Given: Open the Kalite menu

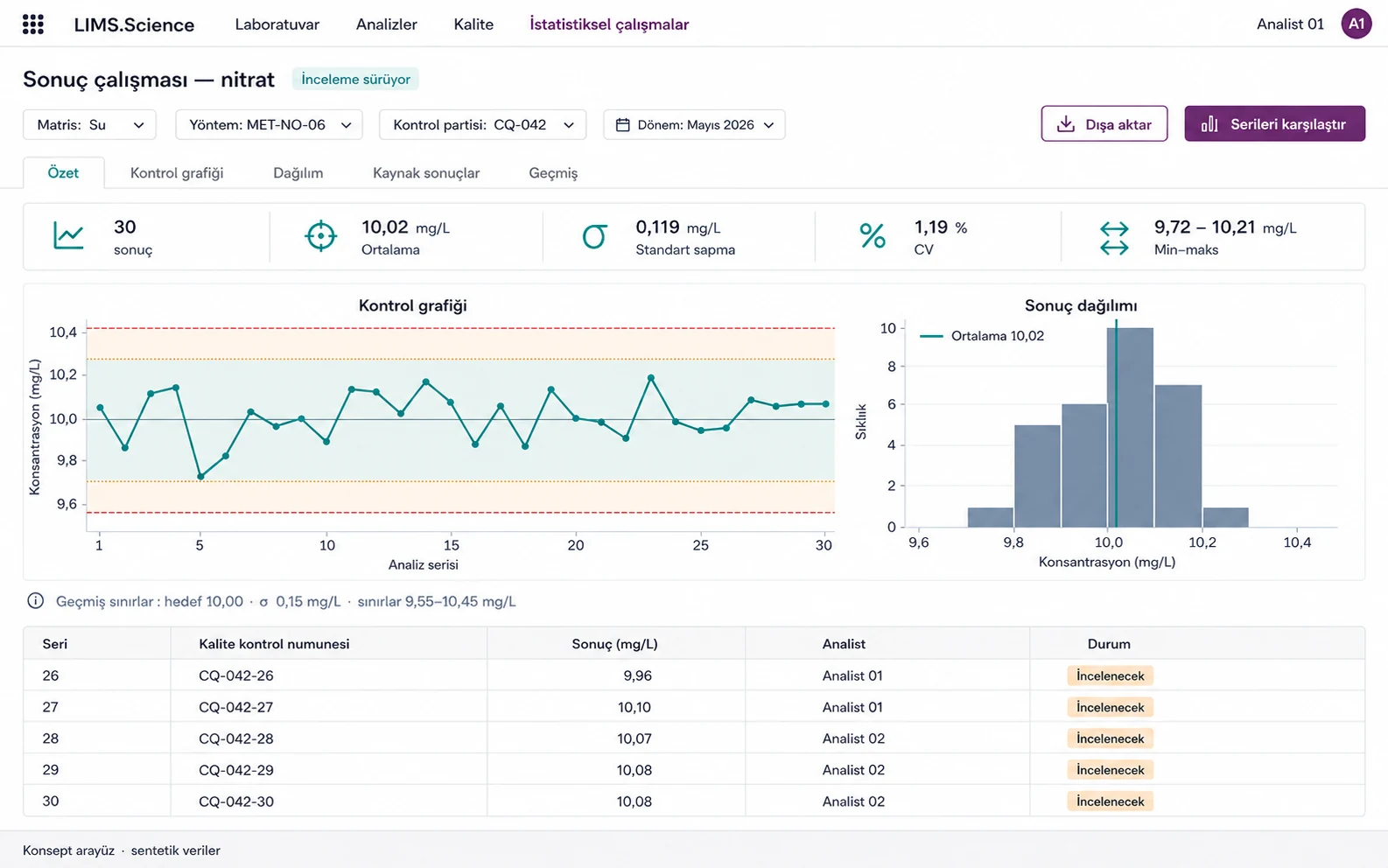Looking at the screenshot, I should click(x=473, y=24).
